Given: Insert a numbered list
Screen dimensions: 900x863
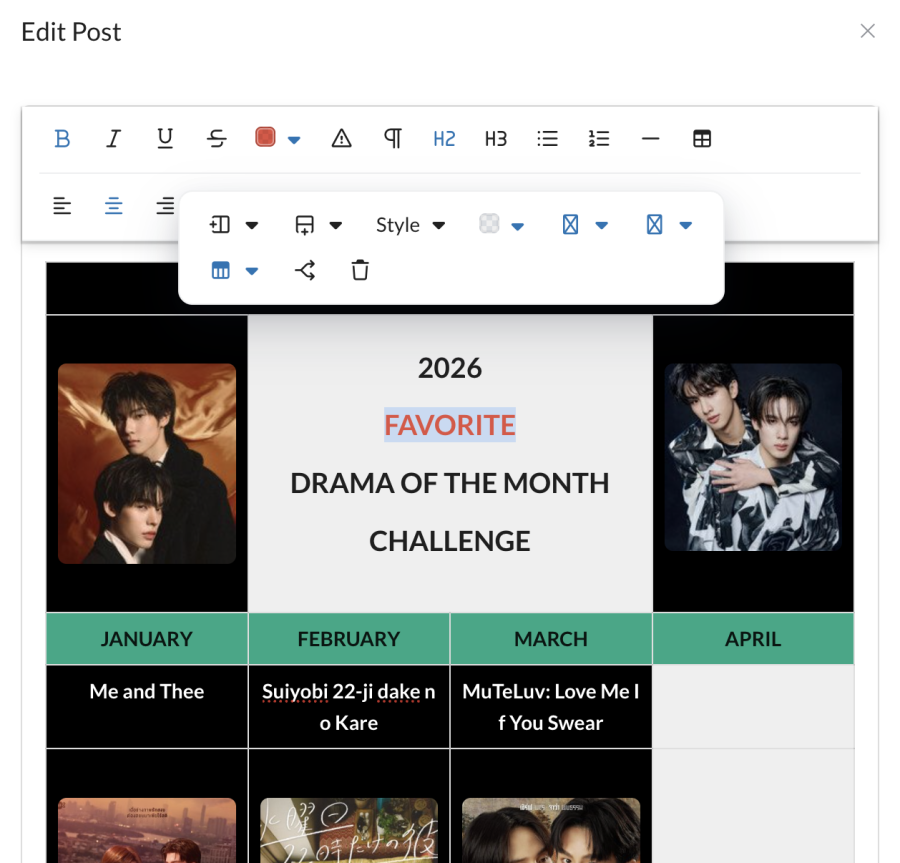Looking at the screenshot, I should 599,139.
